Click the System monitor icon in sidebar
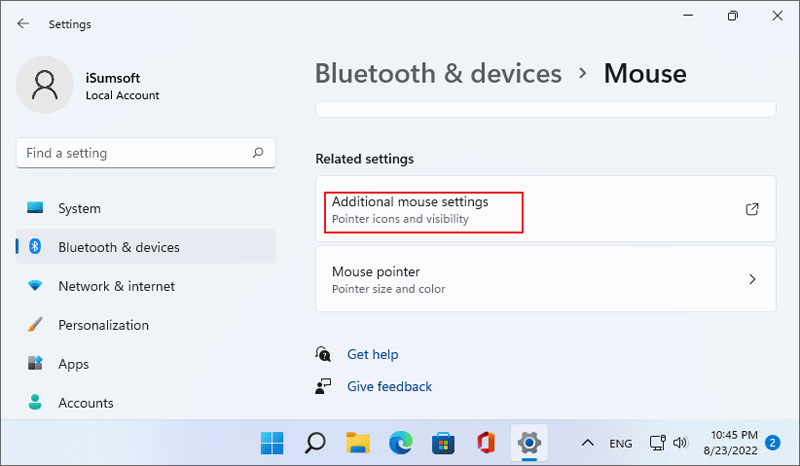Image resolution: width=800 pixels, height=466 pixels. [x=35, y=208]
